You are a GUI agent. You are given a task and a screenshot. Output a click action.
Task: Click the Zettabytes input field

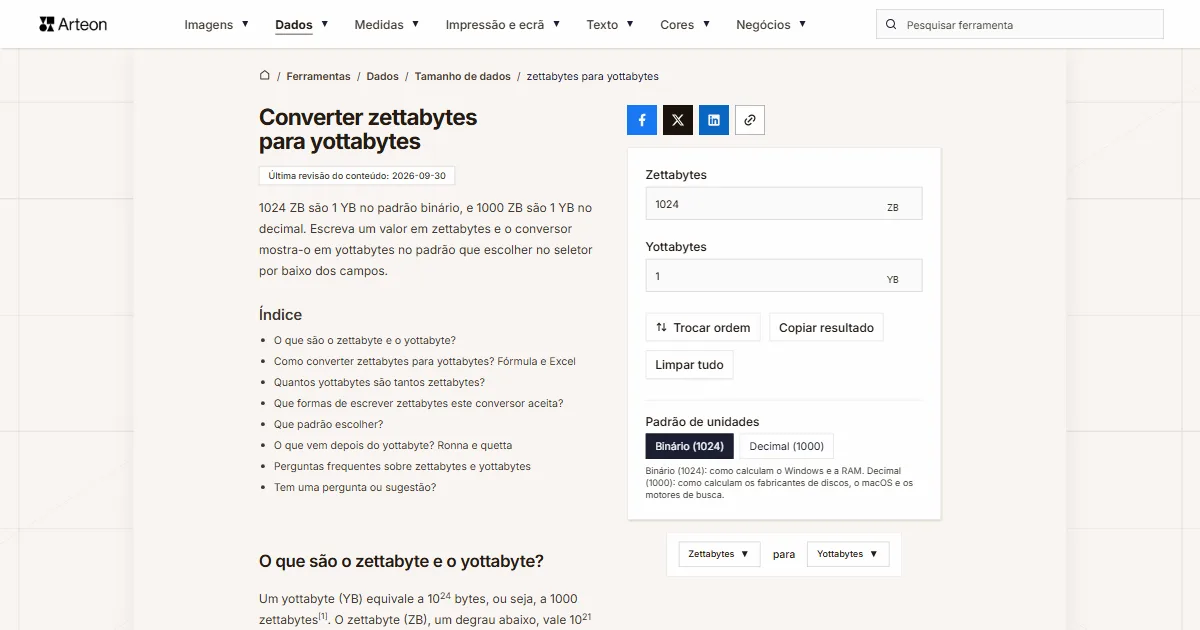point(784,204)
